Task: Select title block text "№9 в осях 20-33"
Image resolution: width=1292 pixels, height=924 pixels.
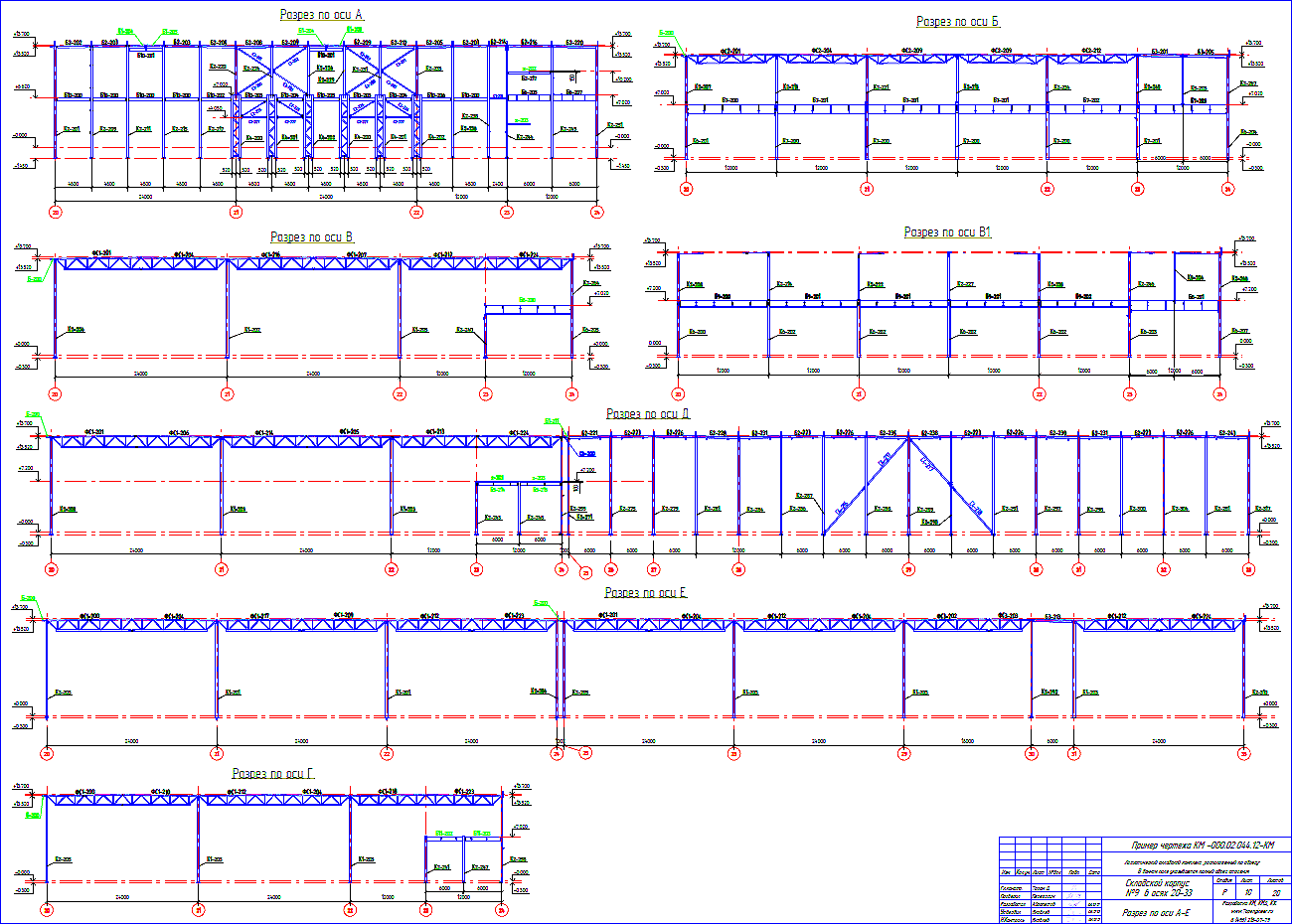Action: point(1158,893)
